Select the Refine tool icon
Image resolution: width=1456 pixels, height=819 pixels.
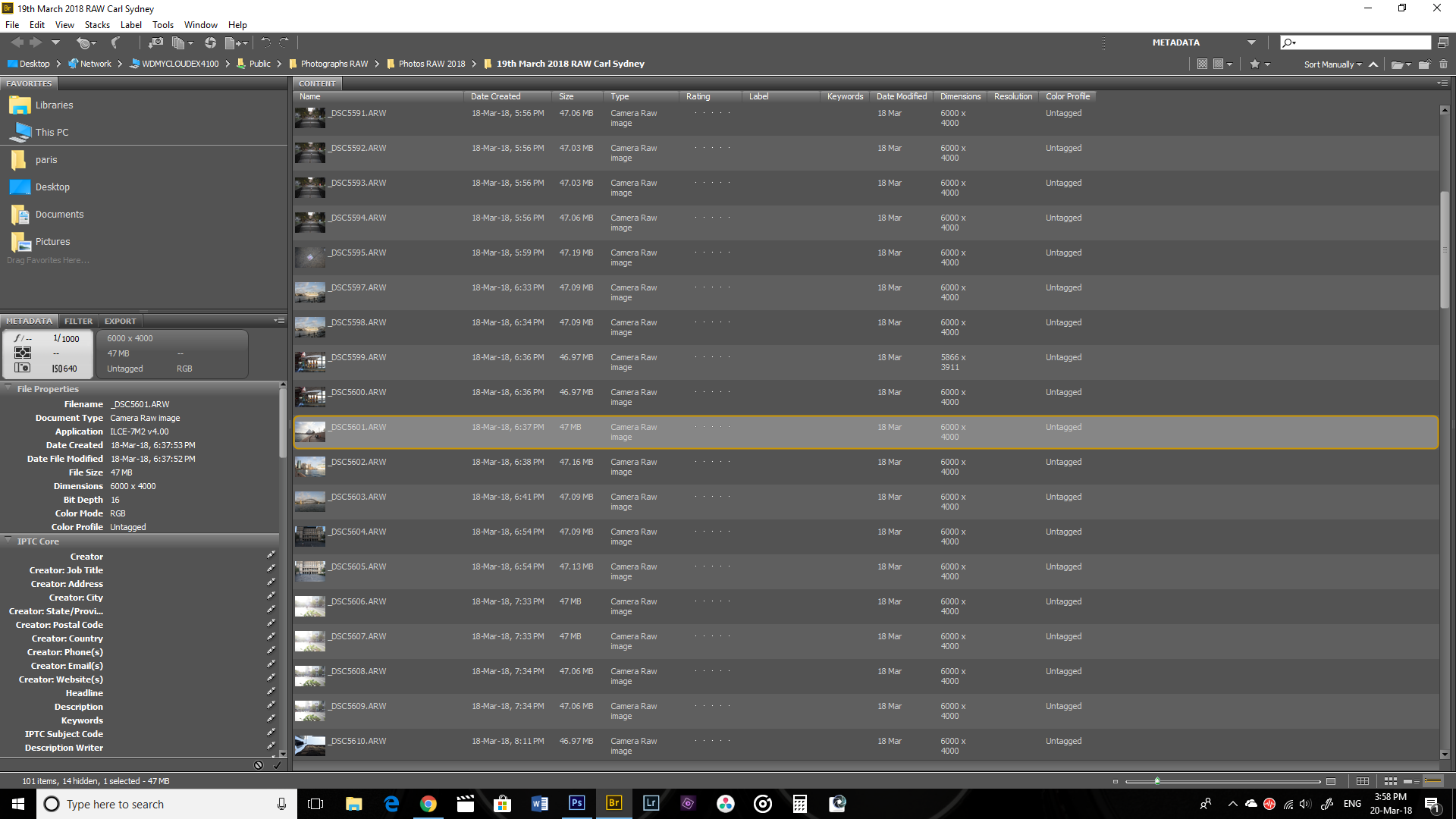pyautogui.click(x=210, y=42)
